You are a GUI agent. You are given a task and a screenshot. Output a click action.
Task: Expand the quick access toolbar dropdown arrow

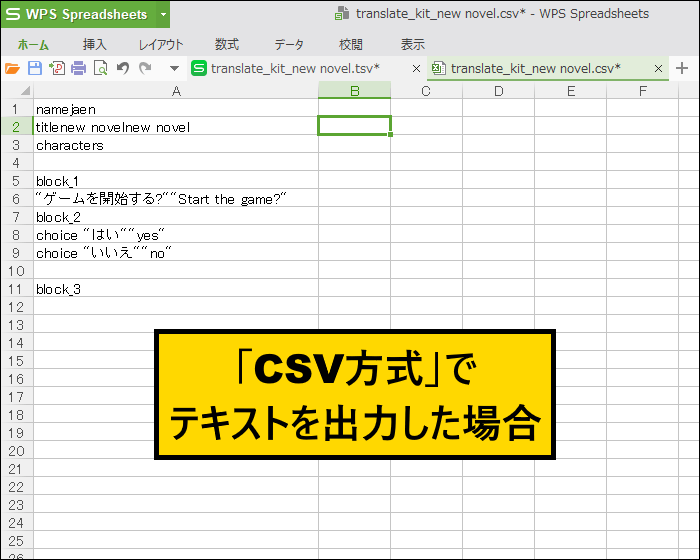pos(174,68)
